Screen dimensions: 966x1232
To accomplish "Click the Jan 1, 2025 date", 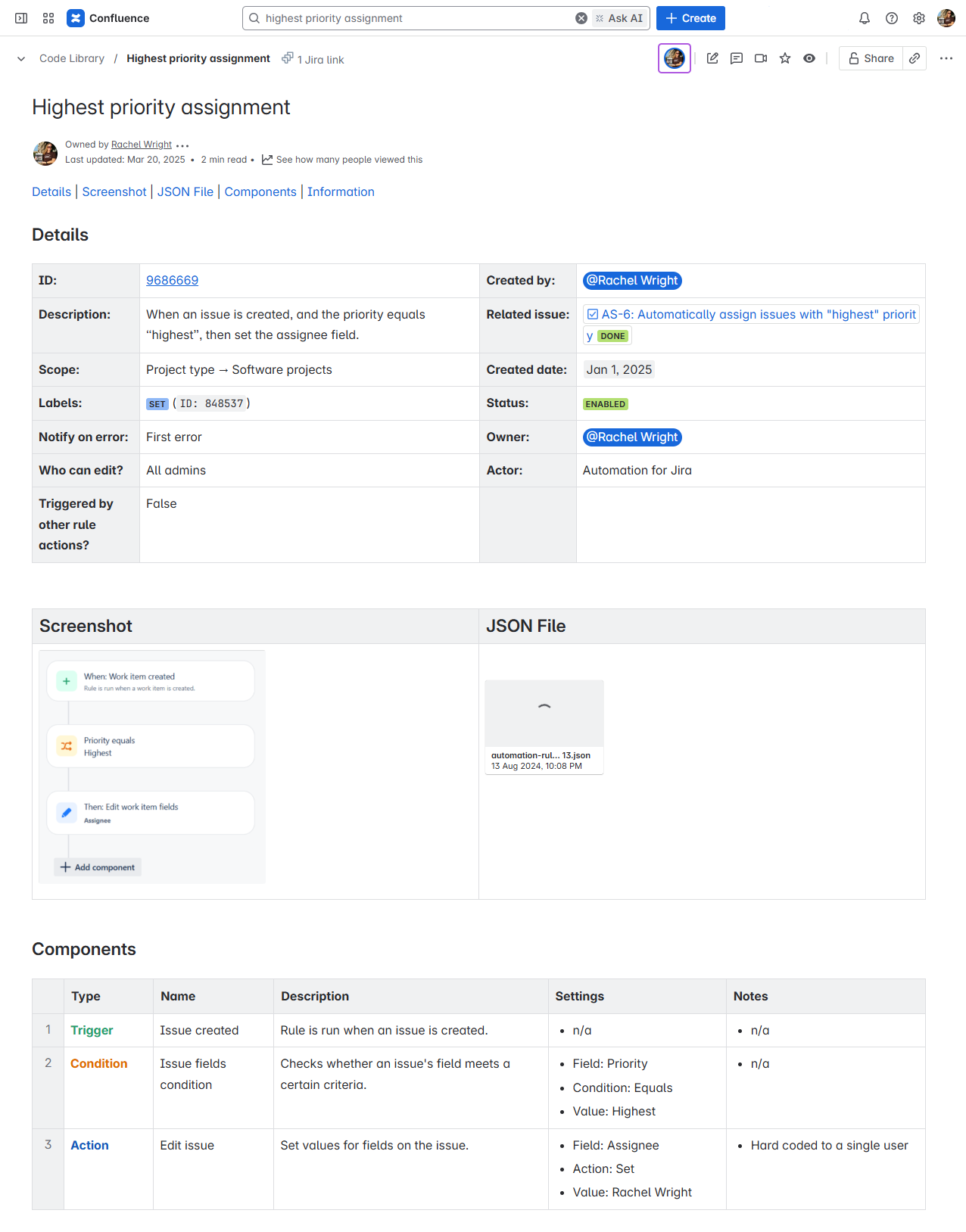I will pyautogui.click(x=619, y=370).
